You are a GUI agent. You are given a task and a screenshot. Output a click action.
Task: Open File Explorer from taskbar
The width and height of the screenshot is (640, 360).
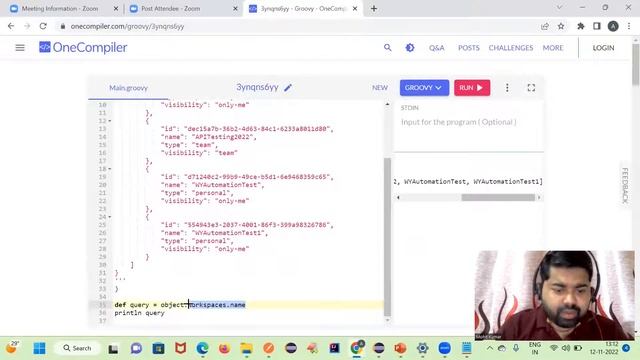pyautogui.click(x=246, y=348)
